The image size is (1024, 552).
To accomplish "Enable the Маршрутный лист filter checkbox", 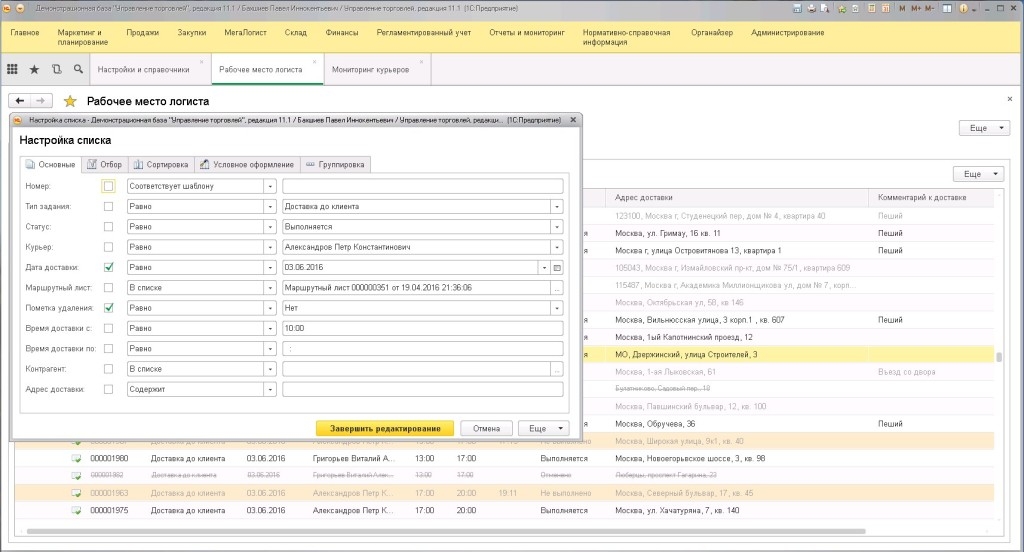I will pos(108,287).
